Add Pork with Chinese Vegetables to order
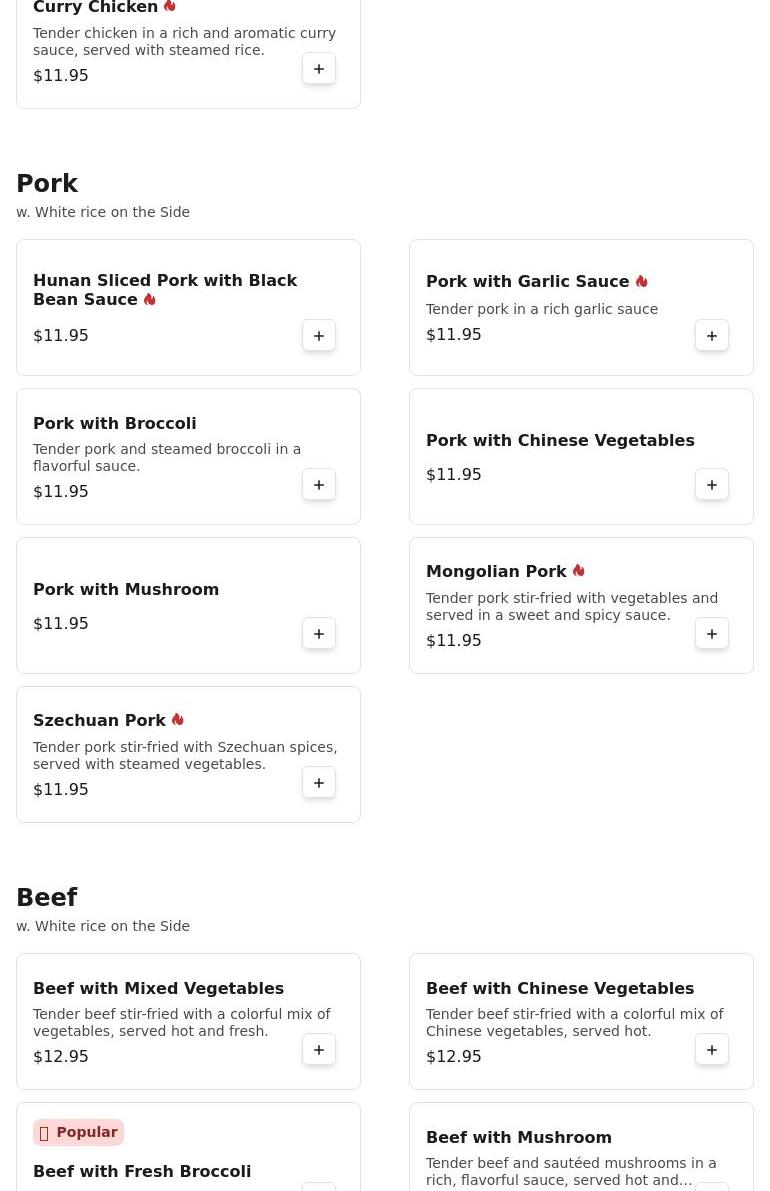 712,485
